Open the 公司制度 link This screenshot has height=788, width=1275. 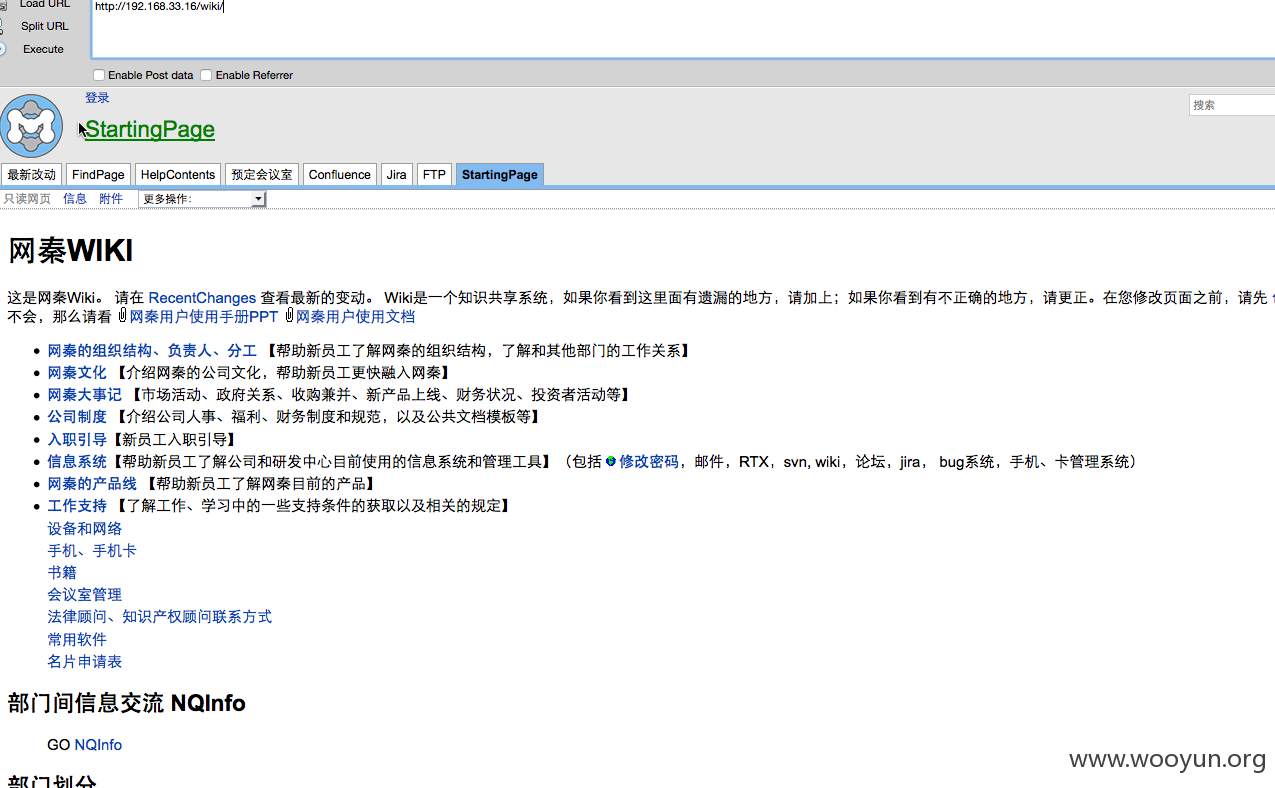pos(77,416)
